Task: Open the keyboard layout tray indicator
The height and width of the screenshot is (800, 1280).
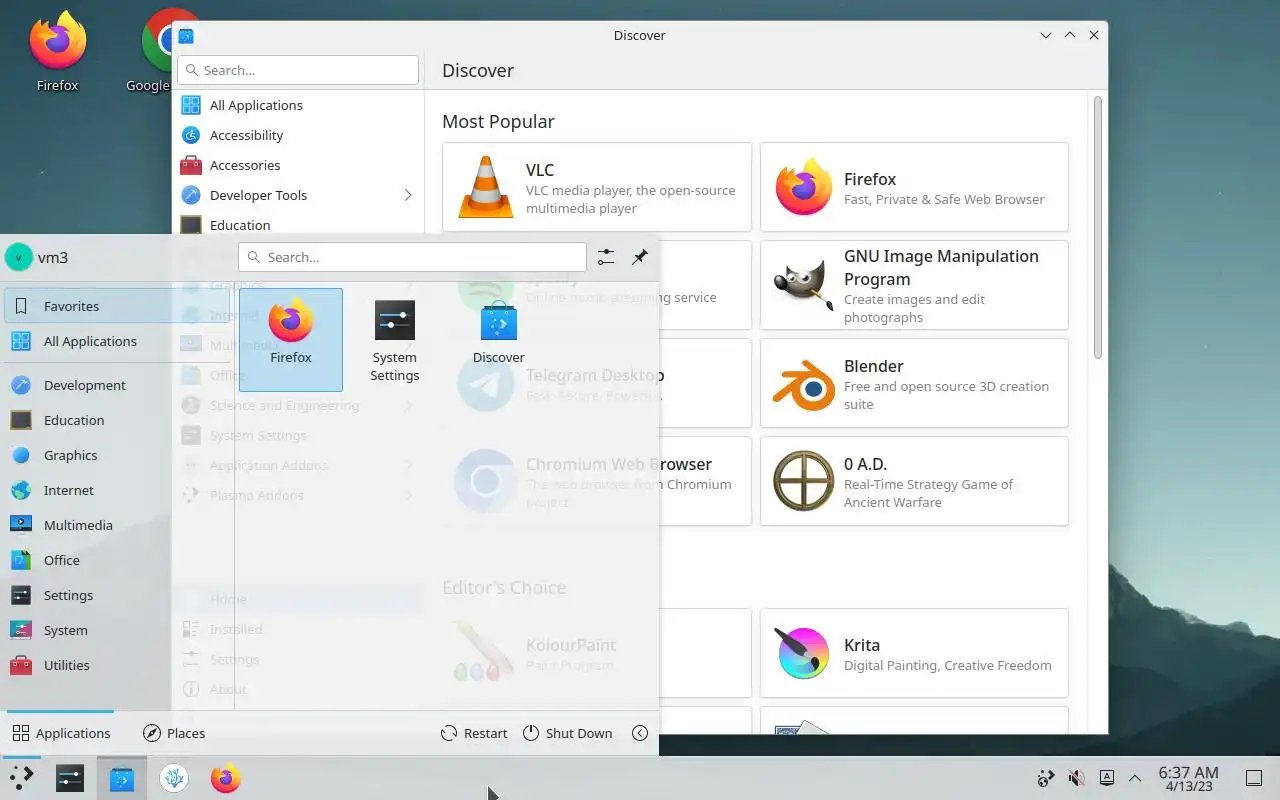Action: [x=1107, y=778]
